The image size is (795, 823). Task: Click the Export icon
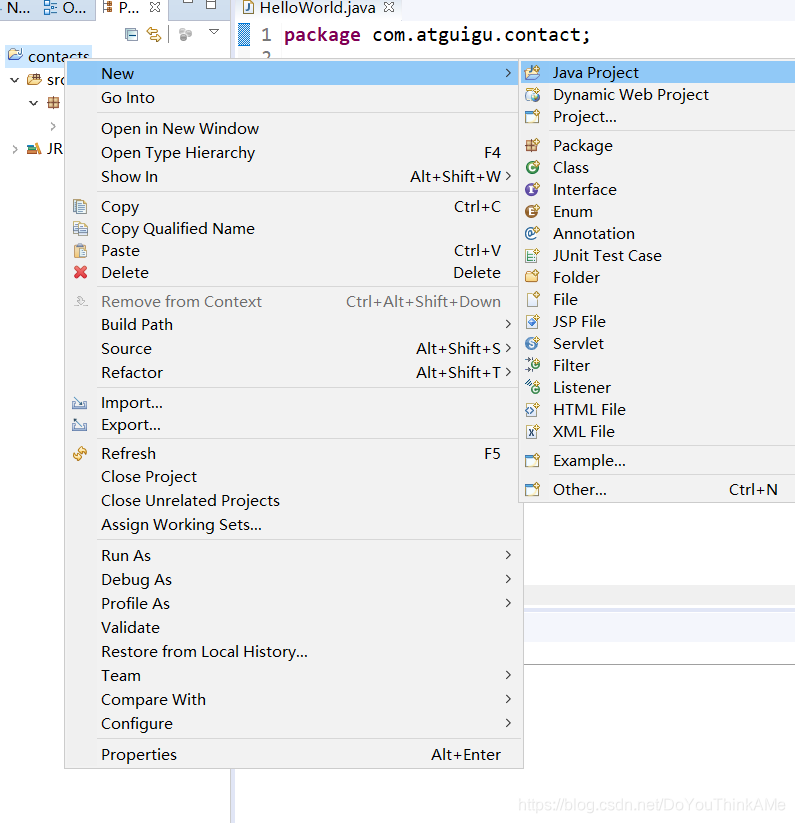point(80,425)
